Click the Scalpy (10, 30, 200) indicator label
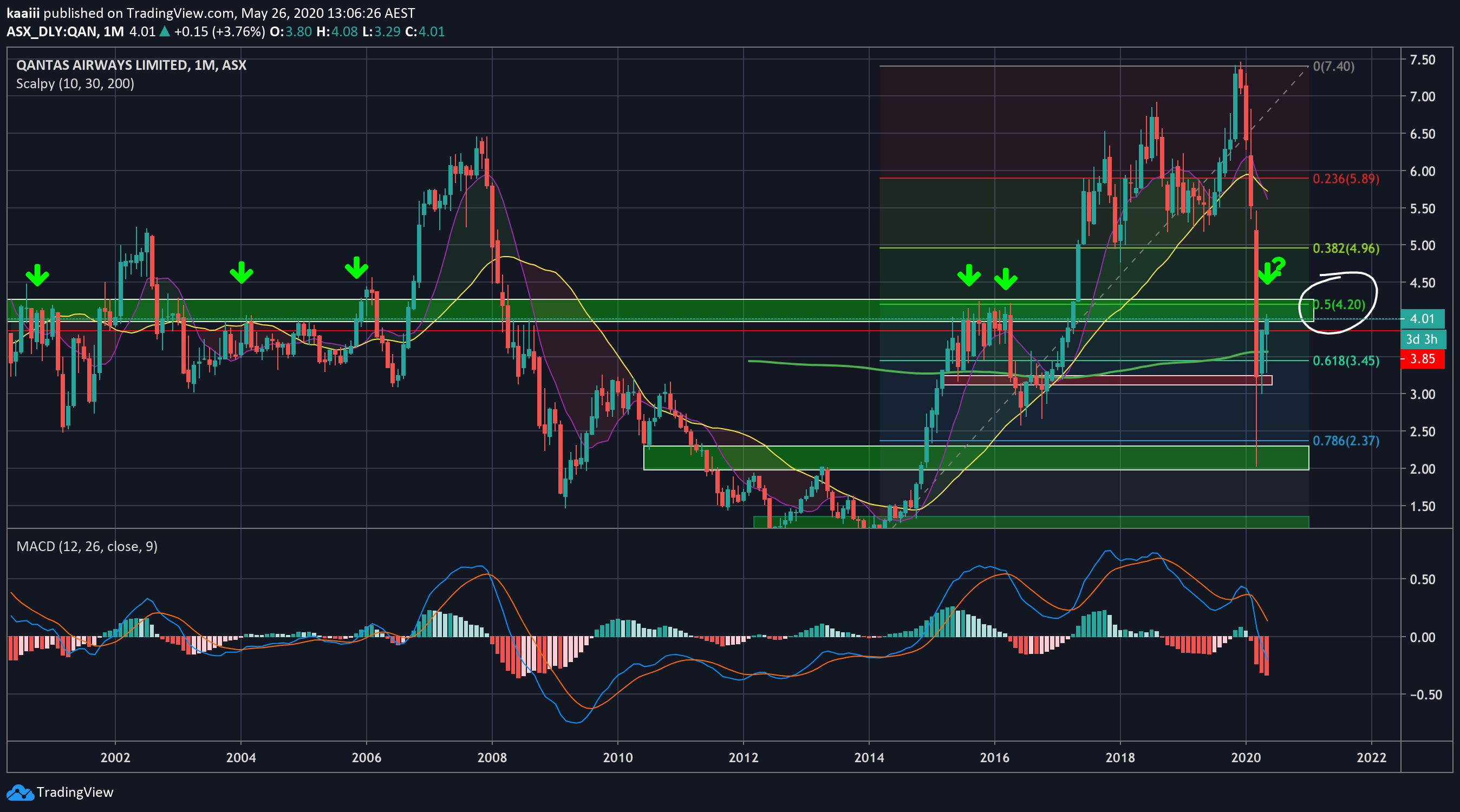The width and height of the screenshot is (1460, 812). point(75,84)
